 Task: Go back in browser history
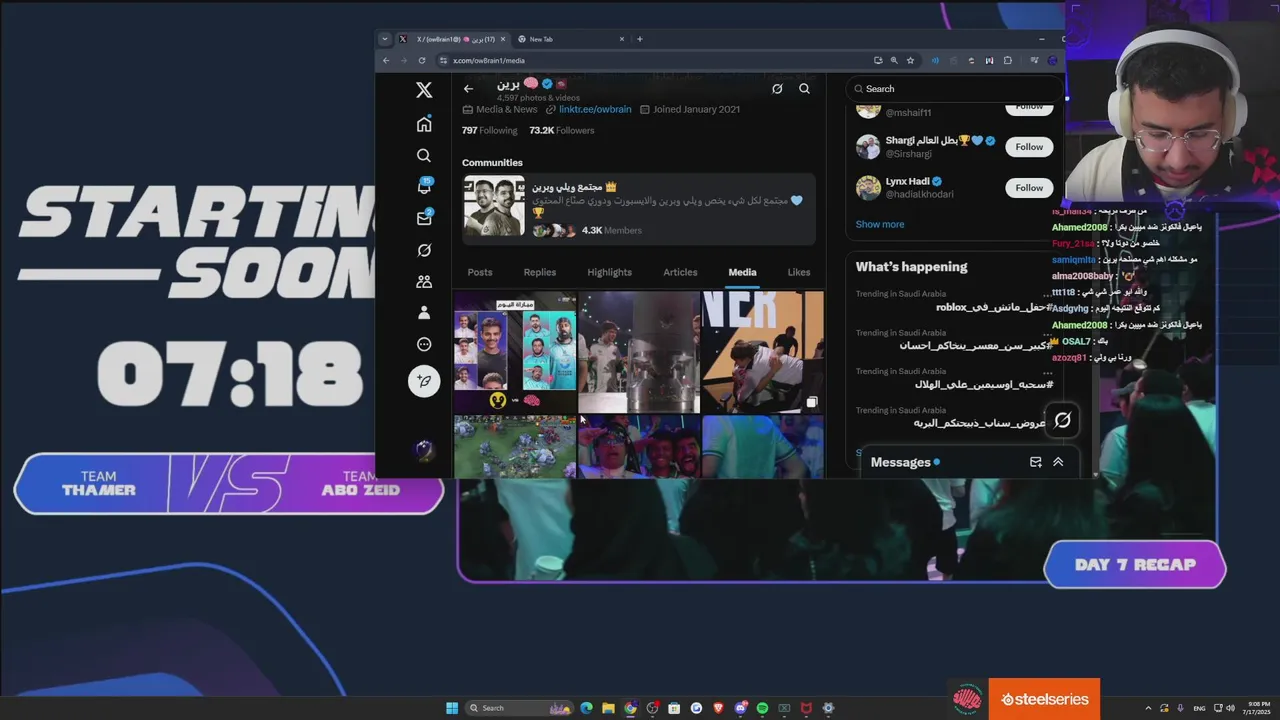pos(386,60)
